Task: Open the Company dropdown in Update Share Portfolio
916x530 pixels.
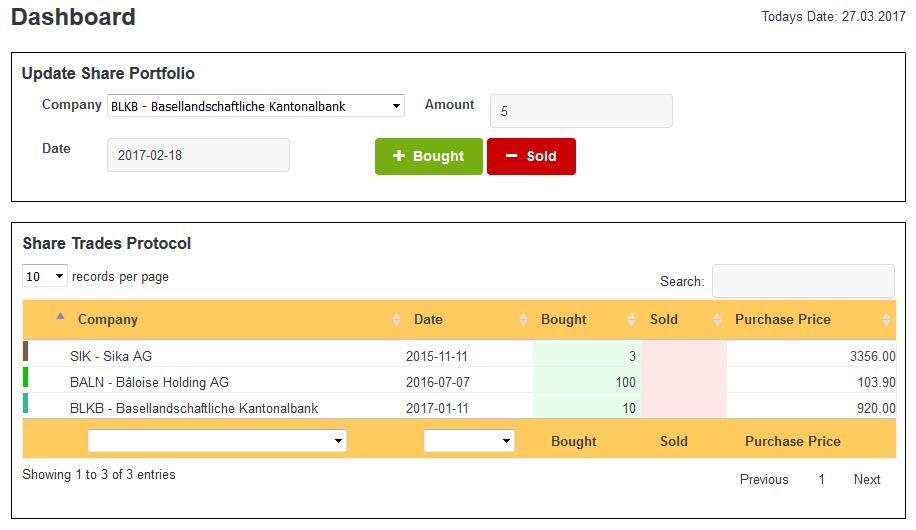Action: click(256, 106)
